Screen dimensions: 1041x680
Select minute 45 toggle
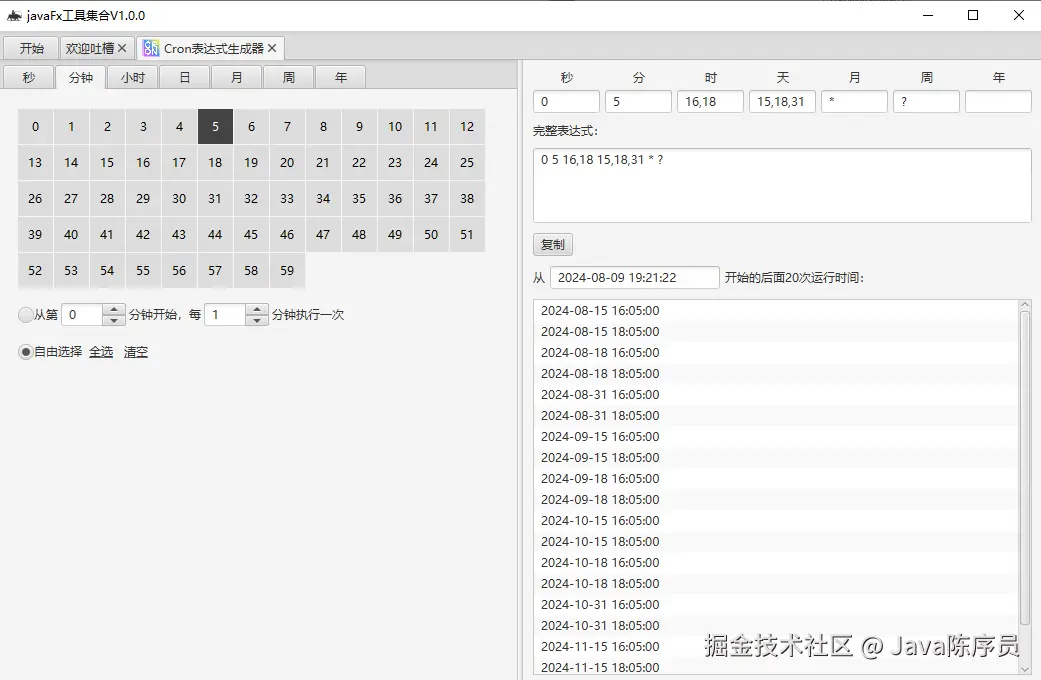(x=251, y=234)
